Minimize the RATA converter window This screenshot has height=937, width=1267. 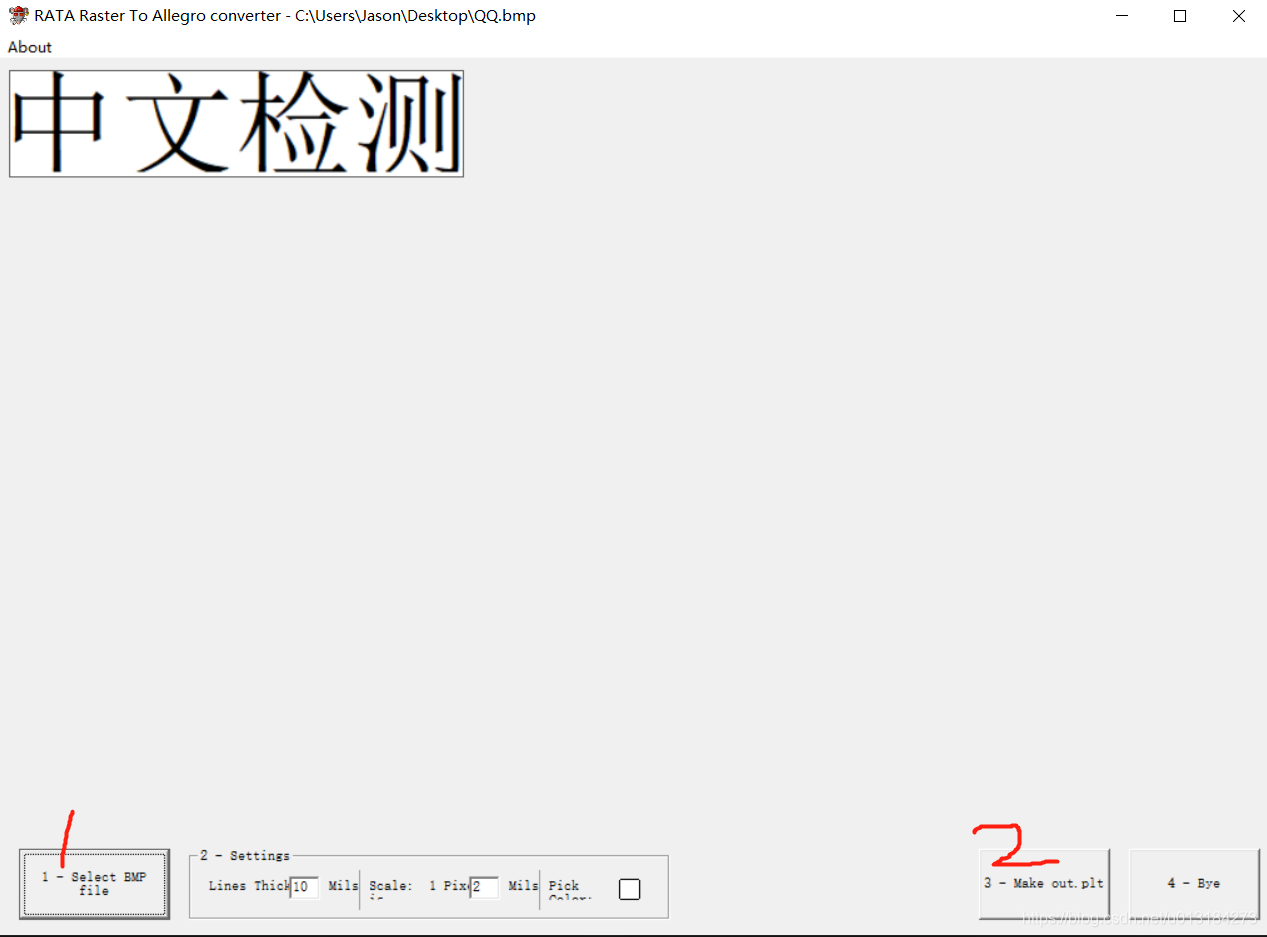click(1122, 16)
